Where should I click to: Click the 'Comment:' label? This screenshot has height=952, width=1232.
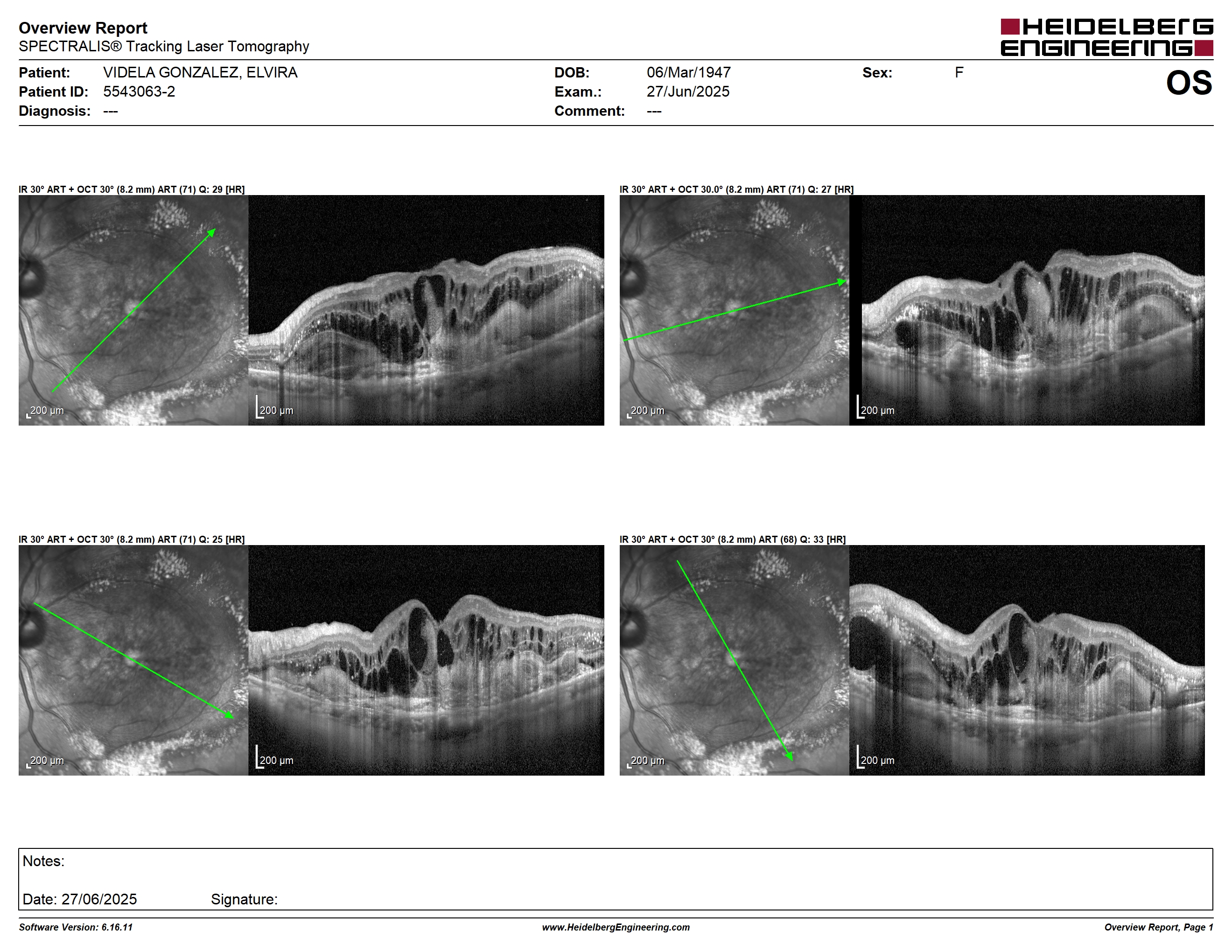(x=589, y=111)
